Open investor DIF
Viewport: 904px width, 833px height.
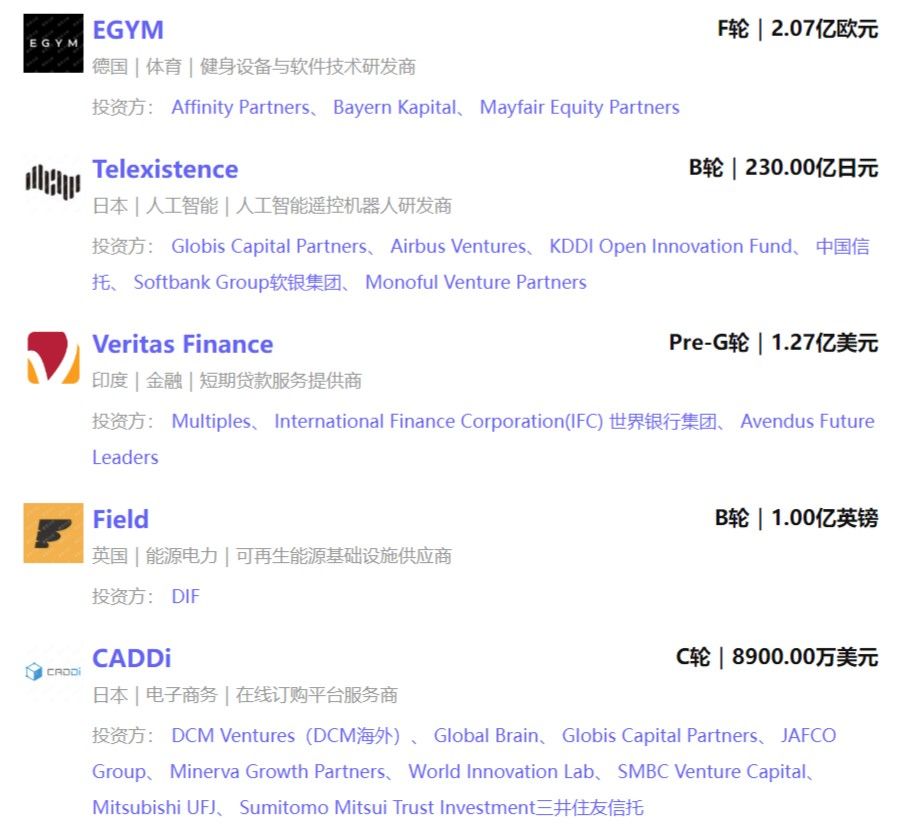[186, 597]
